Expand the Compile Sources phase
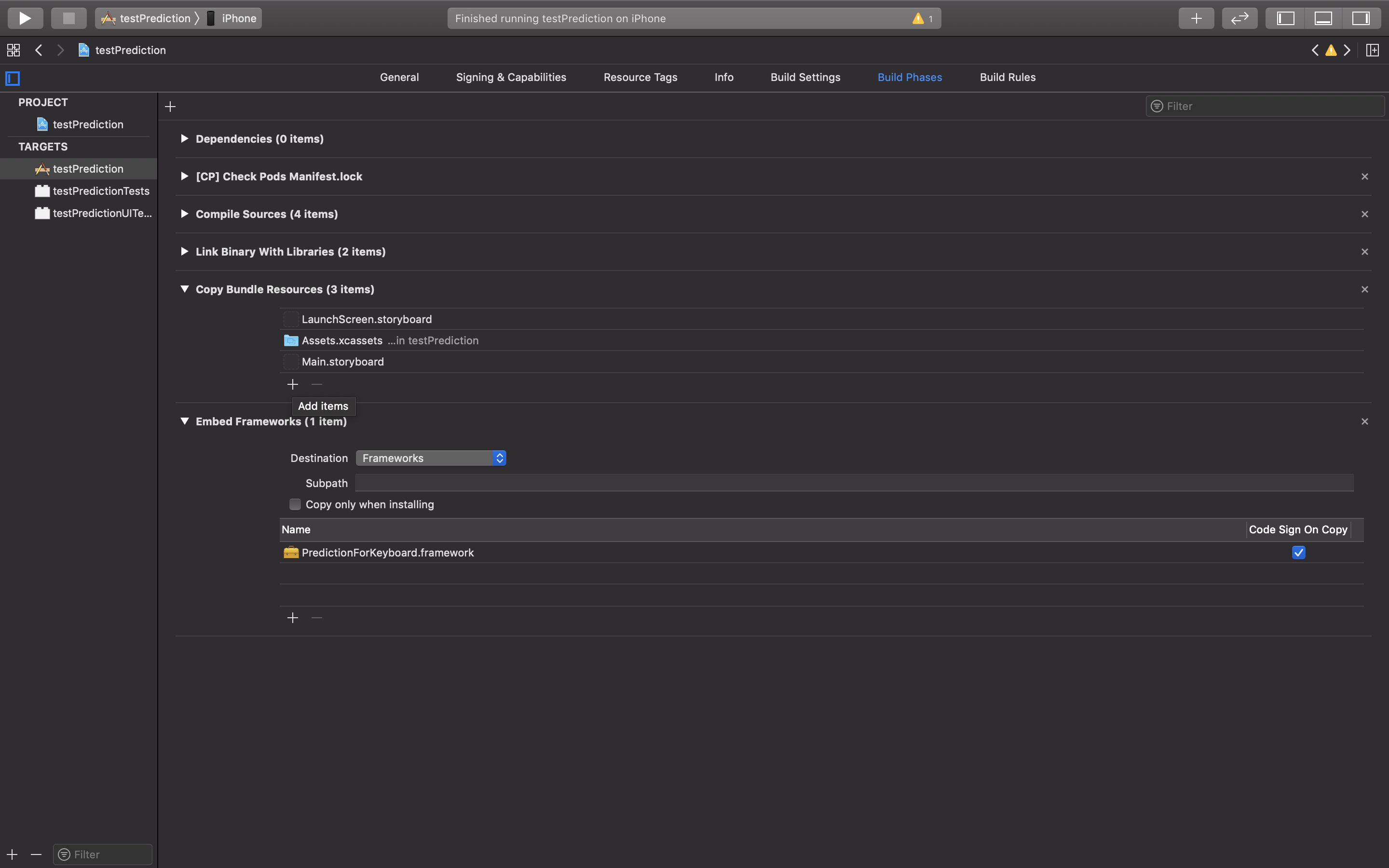The image size is (1389, 868). [x=184, y=214]
